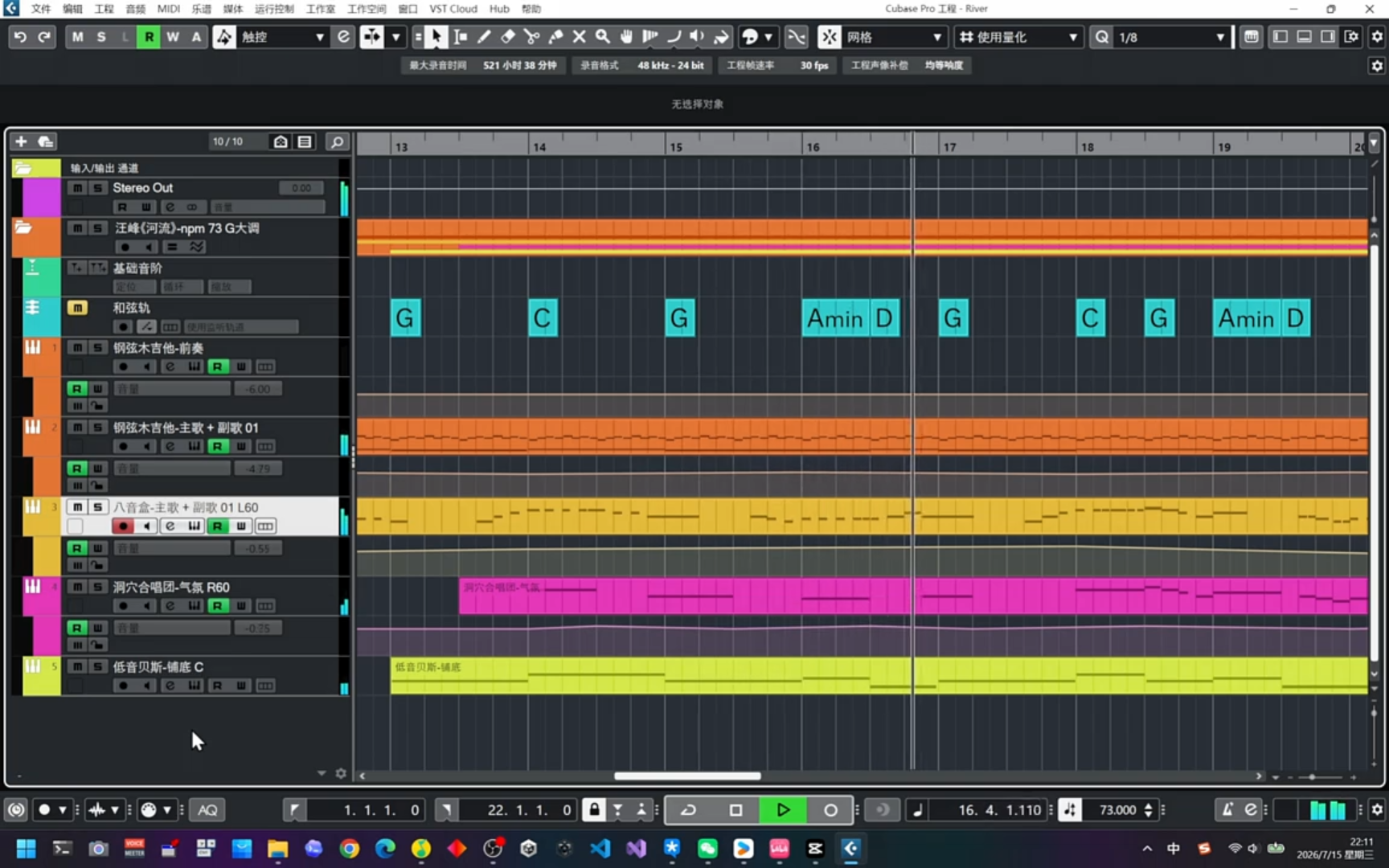The image size is (1389, 868).
Task: Open track search magnifier in track list
Action: pyautogui.click(x=338, y=141)
